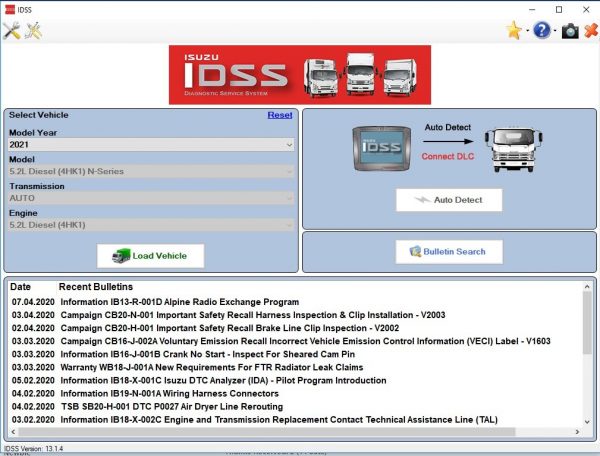Open the favorites star icon

pos(514,31)
